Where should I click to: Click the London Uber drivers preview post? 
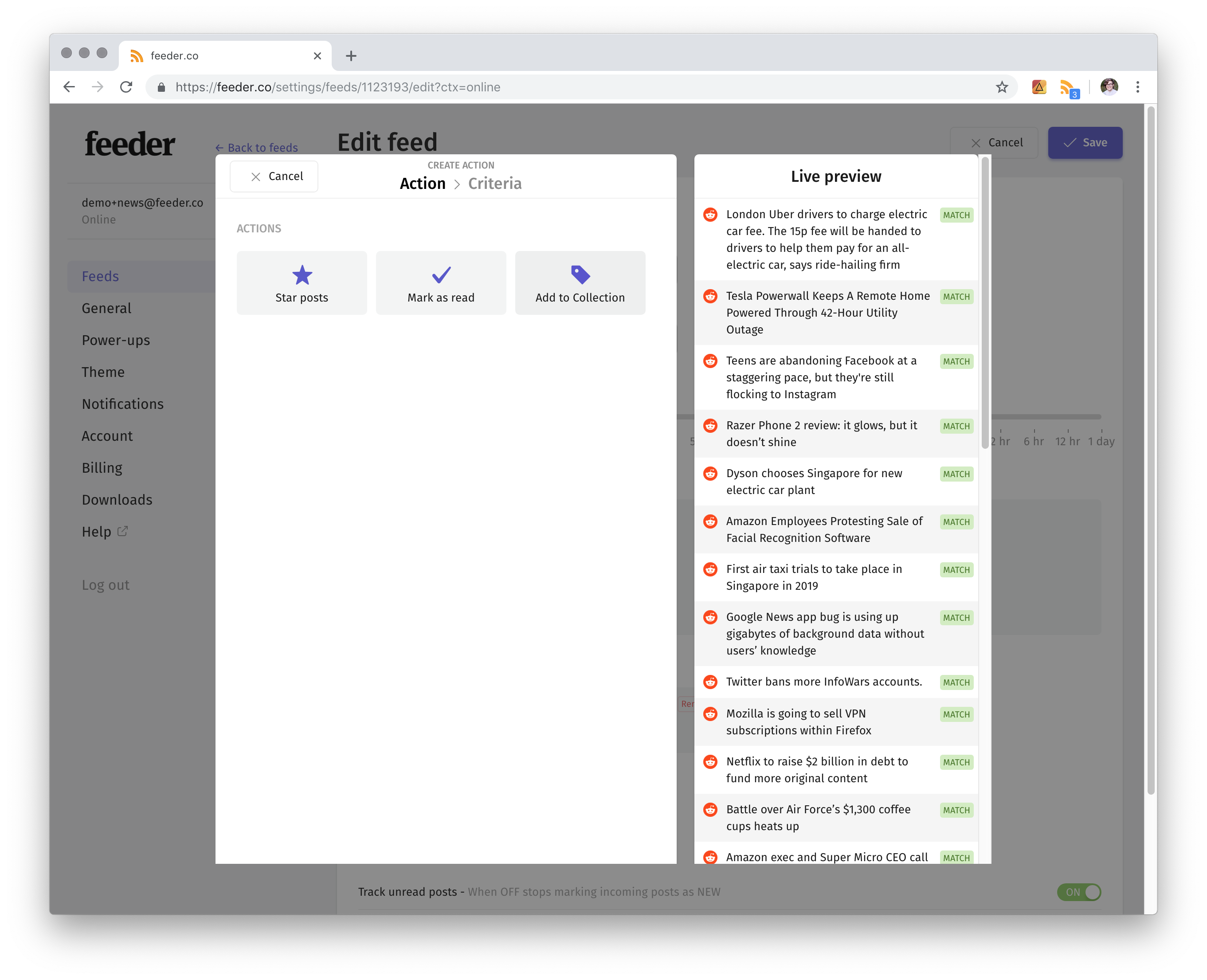pos(836,239)
